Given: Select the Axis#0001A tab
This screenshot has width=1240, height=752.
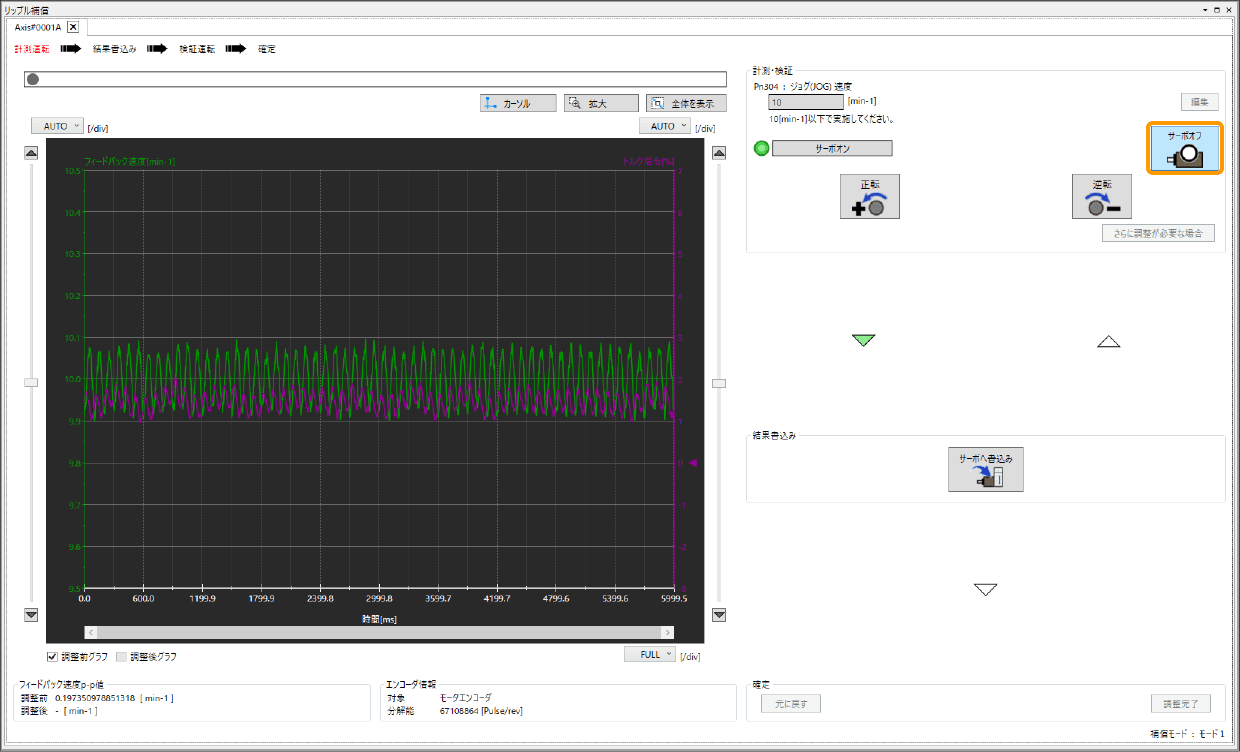Looking at the screenshot, I should 37,27.
